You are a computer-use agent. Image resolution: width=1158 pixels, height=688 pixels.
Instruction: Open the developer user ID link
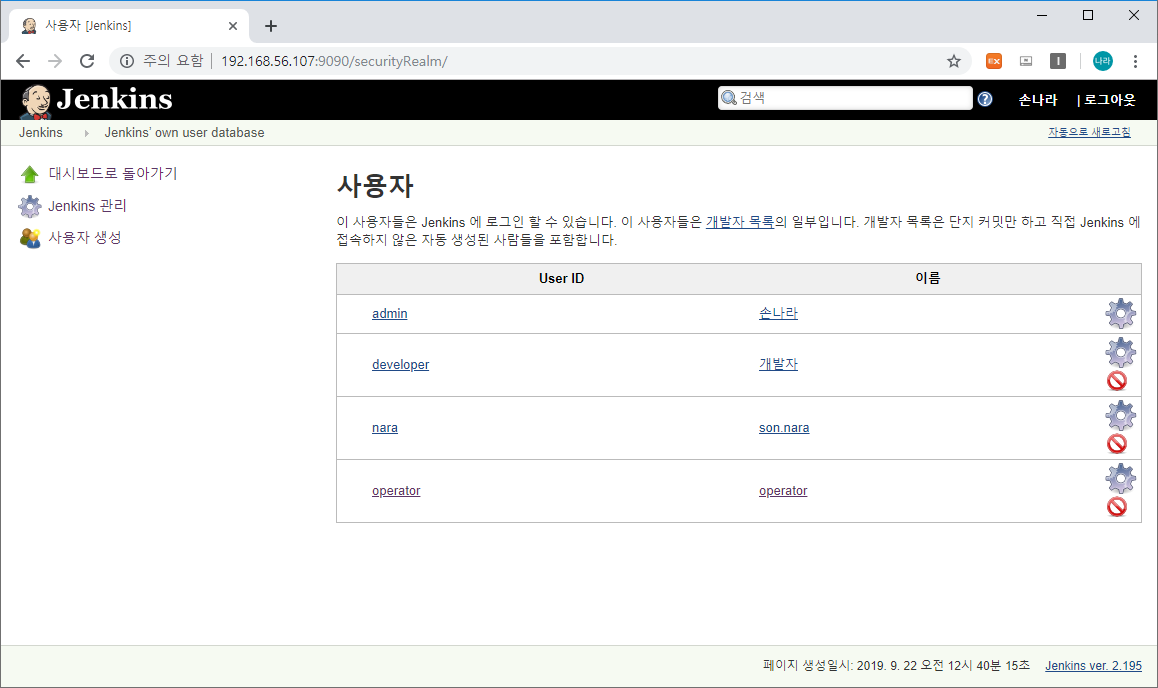[x=400, y=365]
